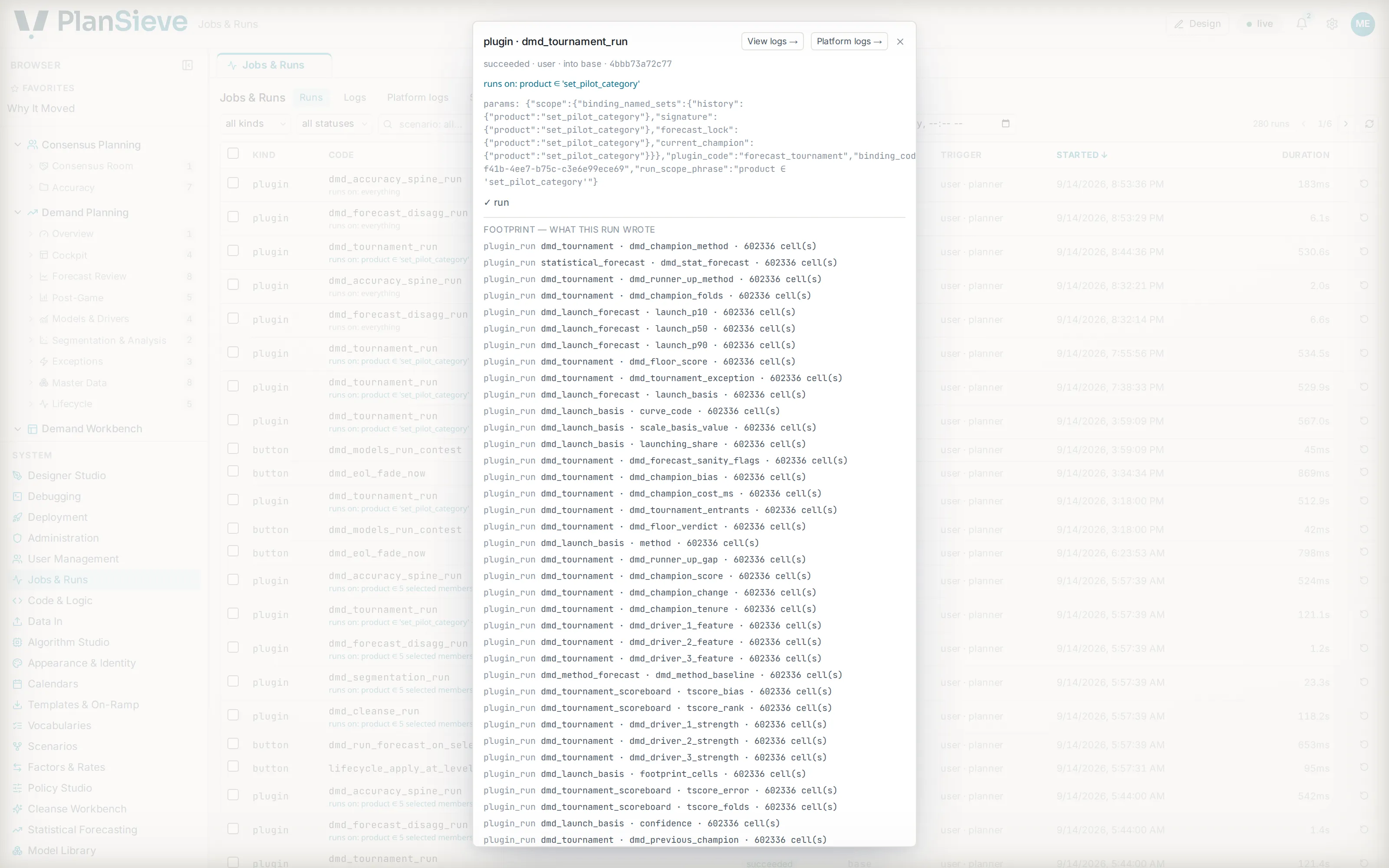Switch to the Platform logs tab

pyautogui.click(x=418, y=98)
